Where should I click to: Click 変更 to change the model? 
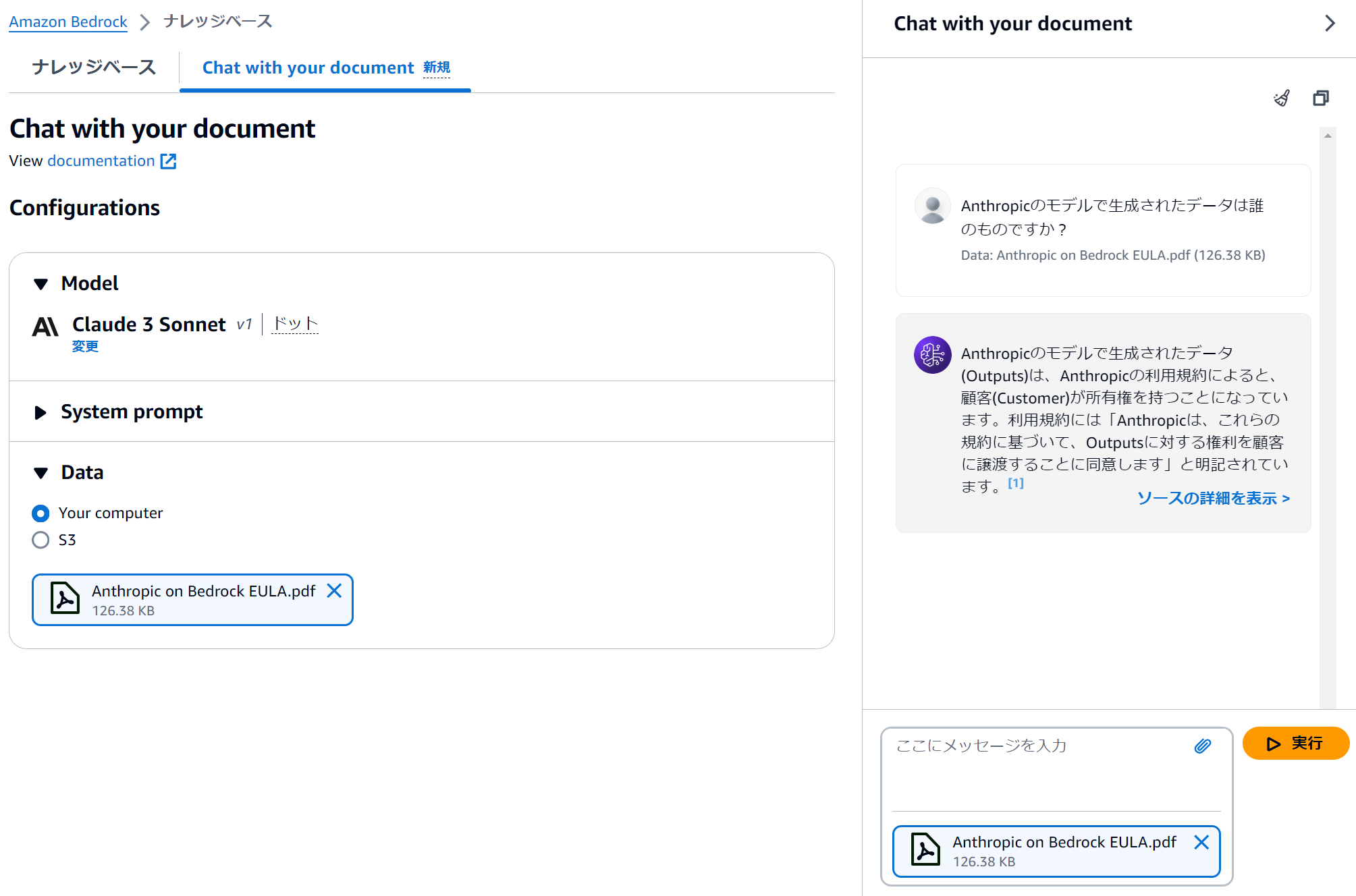tap(85, 346)
